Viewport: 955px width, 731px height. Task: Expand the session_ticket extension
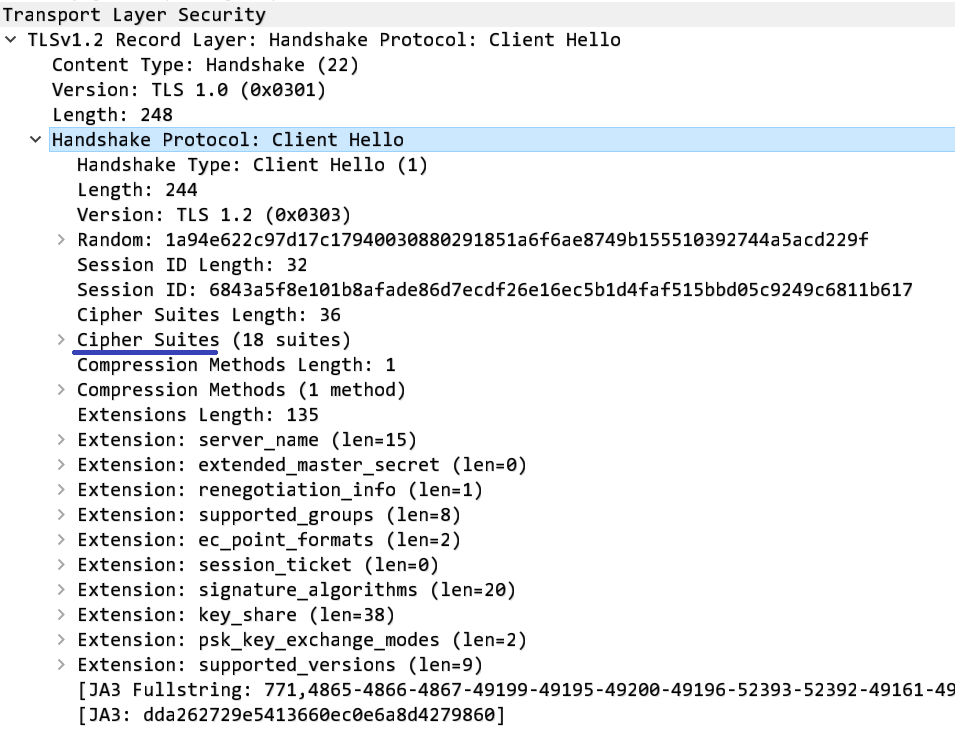point(61,565)
